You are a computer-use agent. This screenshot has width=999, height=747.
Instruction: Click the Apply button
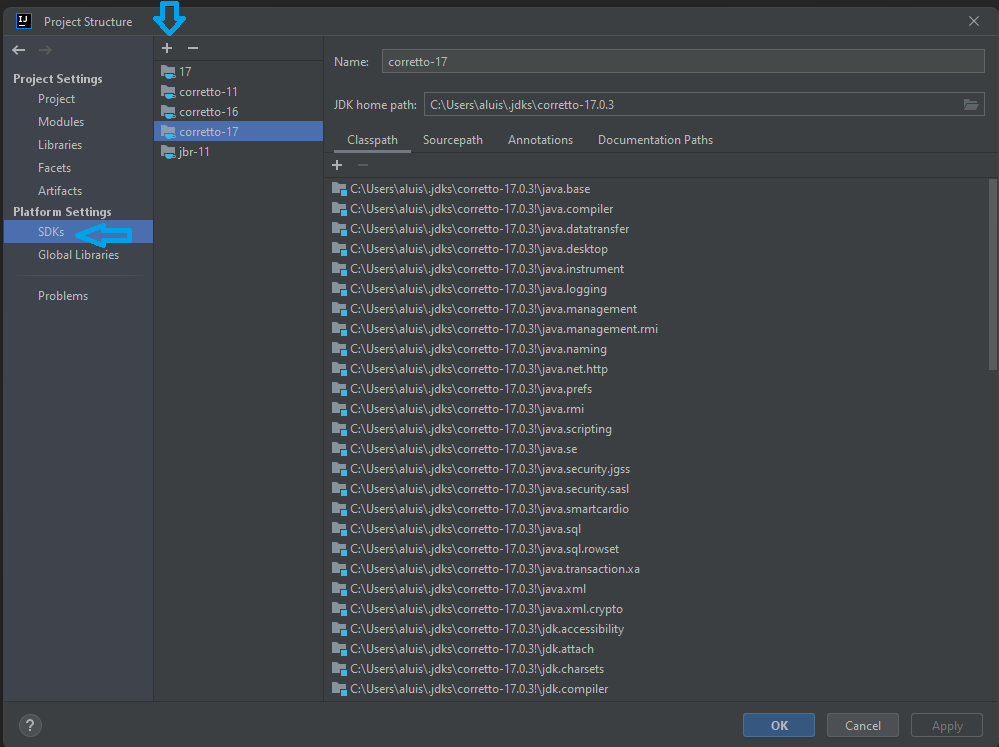pyautogui.click(x=947, y=725)
